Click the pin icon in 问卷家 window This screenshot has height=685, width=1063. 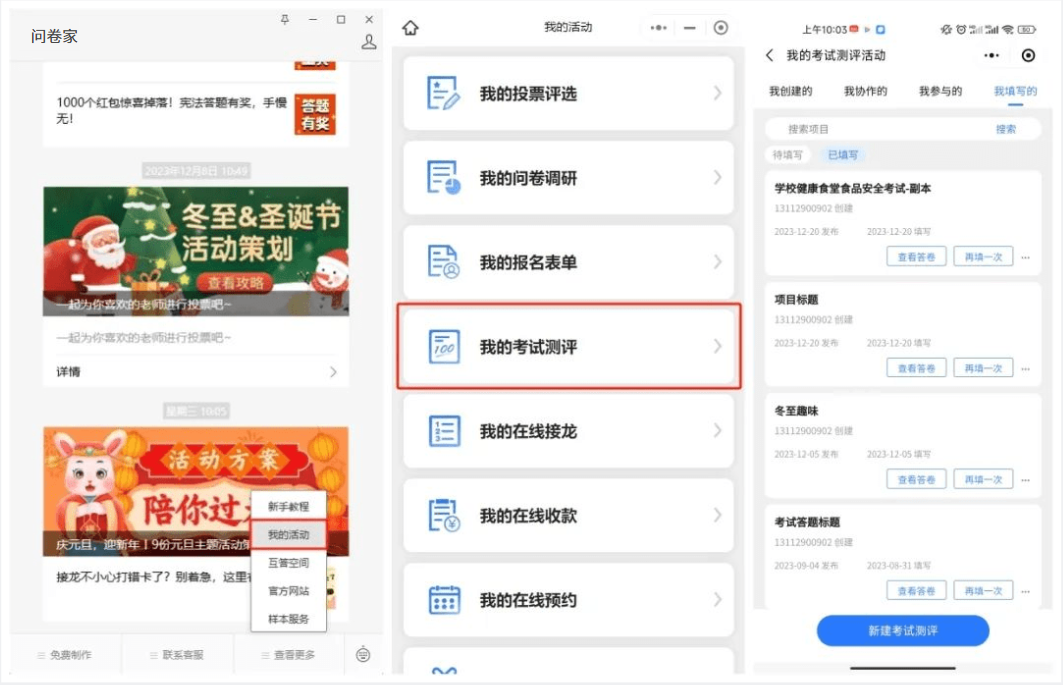pos(285,20)
